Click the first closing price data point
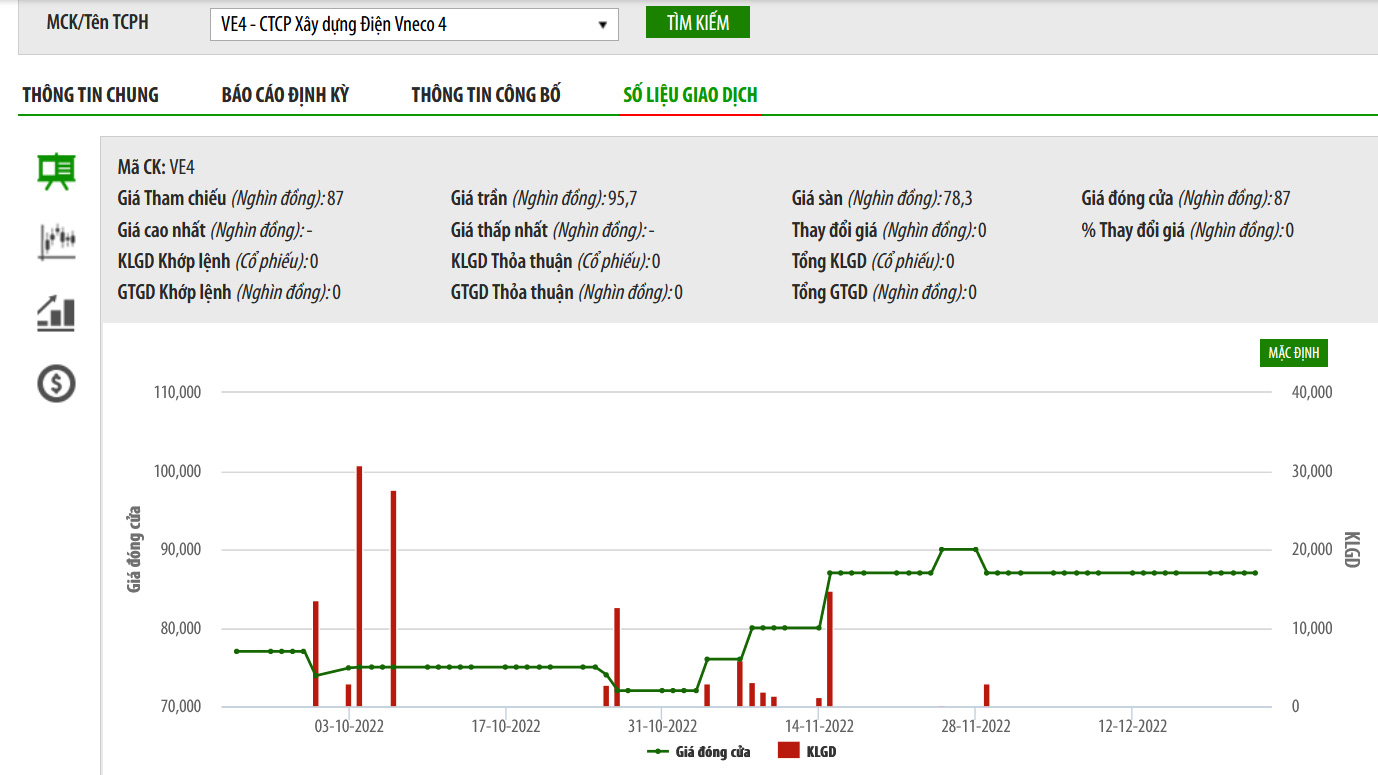Viewport: 1378px width, 775px height. [x=237, y=651]
